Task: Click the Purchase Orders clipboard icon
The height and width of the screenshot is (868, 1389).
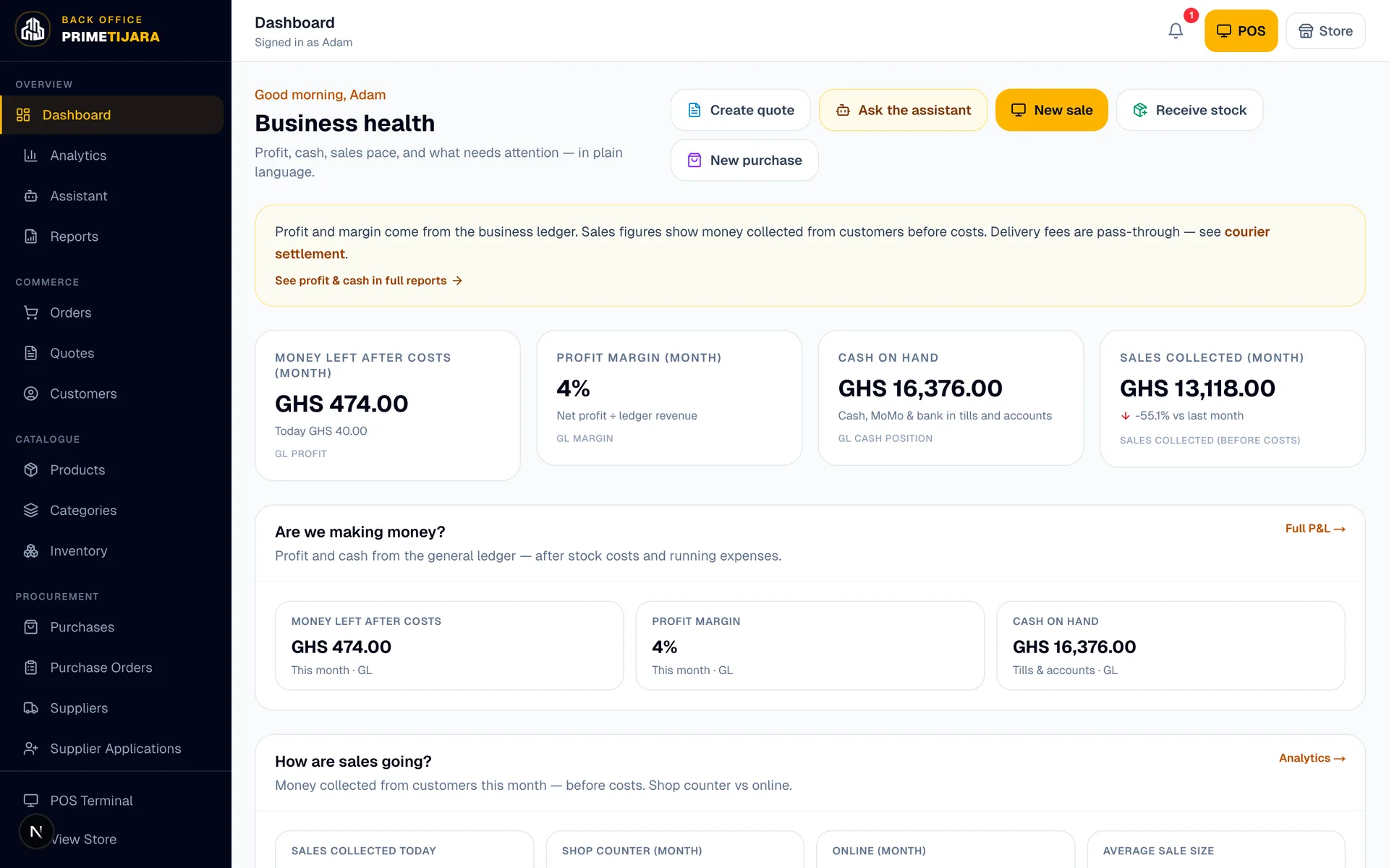Action: [x=30, y=668]
